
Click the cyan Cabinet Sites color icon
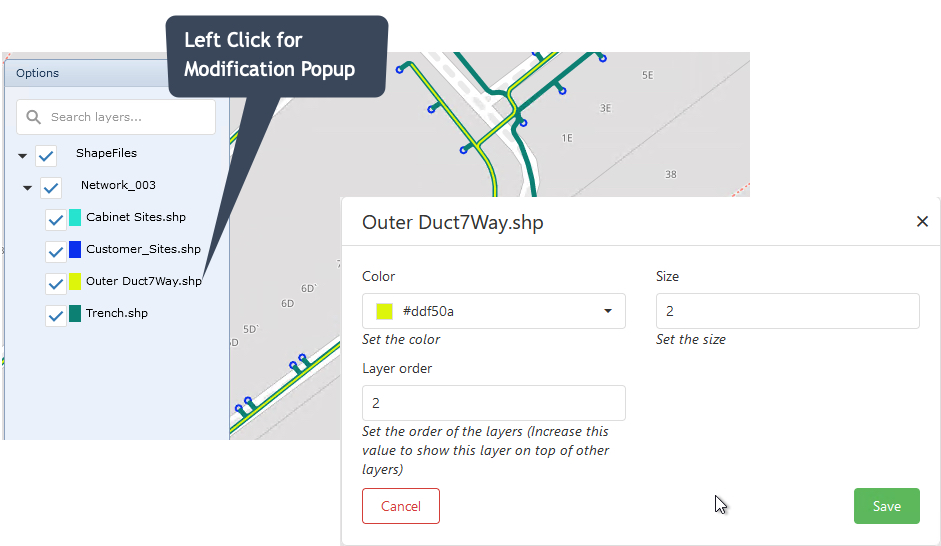pyautogui.click(x=75, y=218)
